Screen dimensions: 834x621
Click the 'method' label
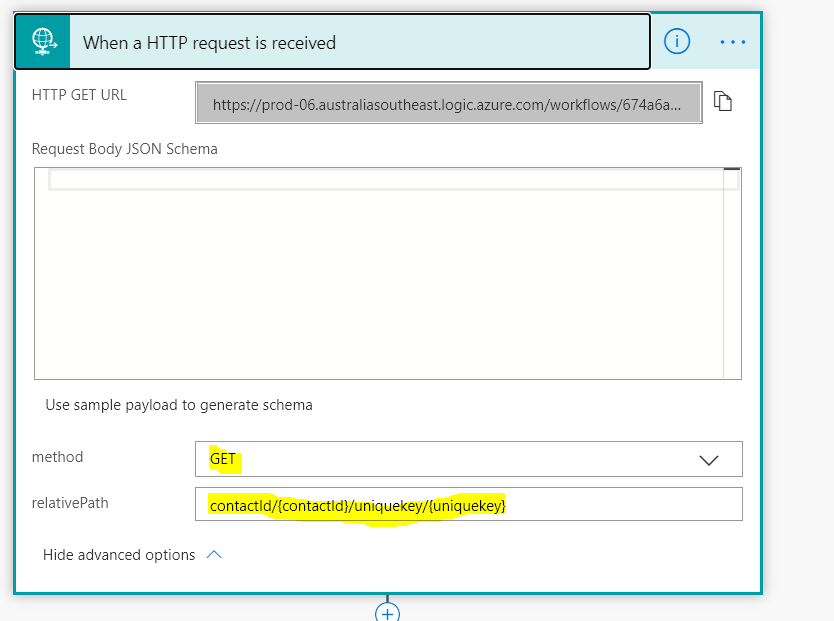57,457
